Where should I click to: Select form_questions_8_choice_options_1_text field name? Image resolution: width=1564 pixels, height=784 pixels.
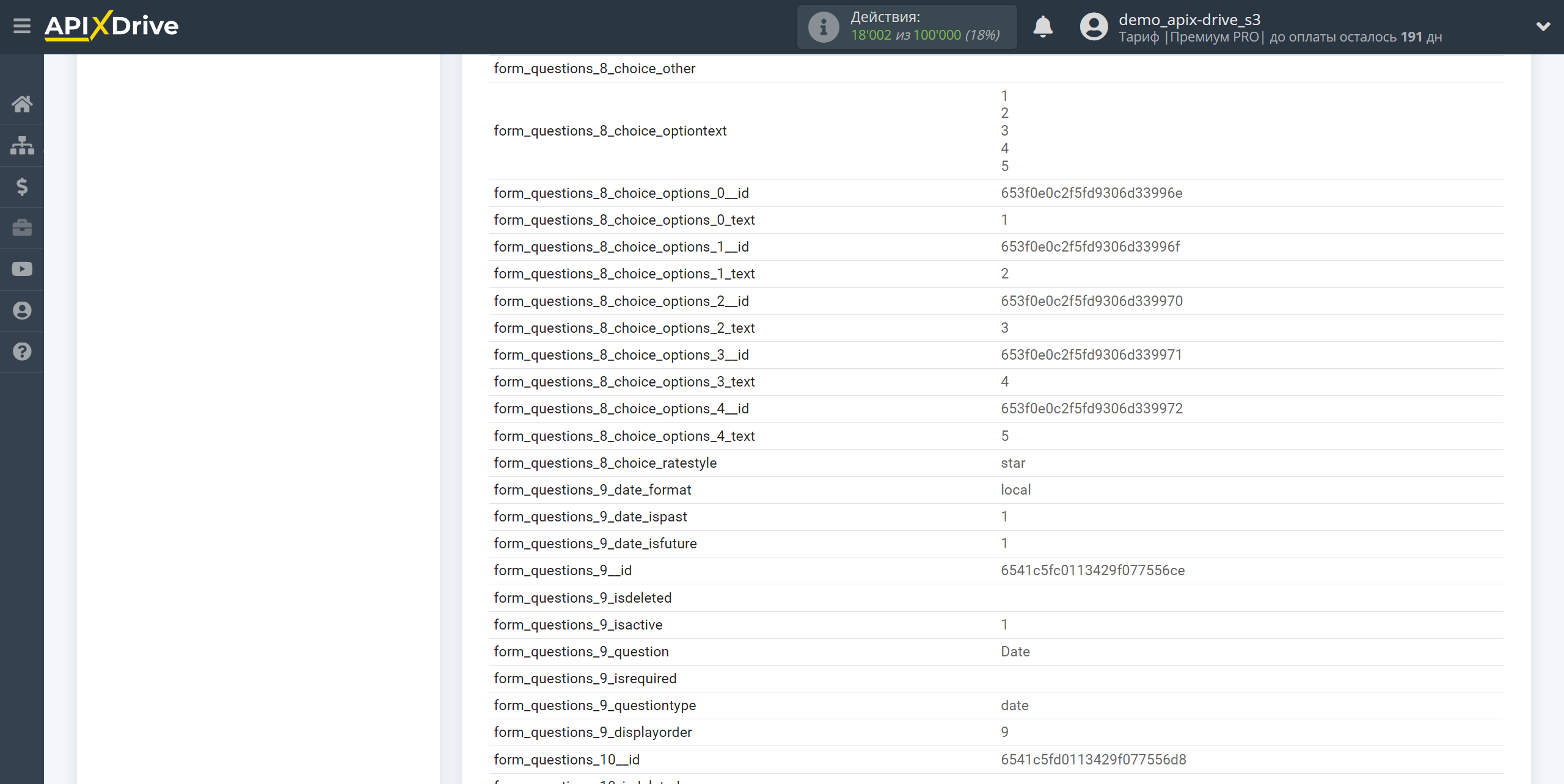[624, 274]
